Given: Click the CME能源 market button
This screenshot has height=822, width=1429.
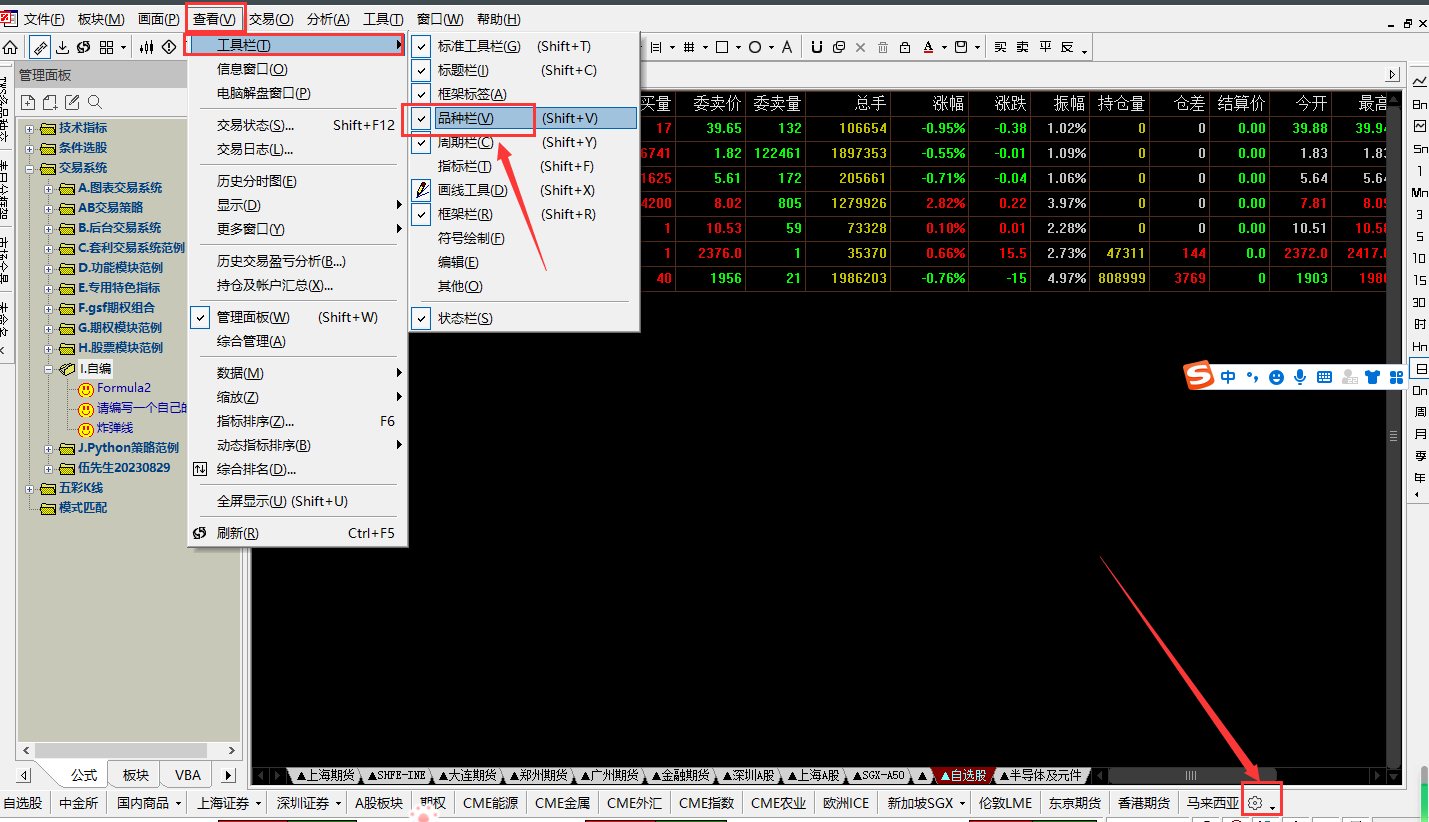Looking at the screenshot, I should pos(490,803).
